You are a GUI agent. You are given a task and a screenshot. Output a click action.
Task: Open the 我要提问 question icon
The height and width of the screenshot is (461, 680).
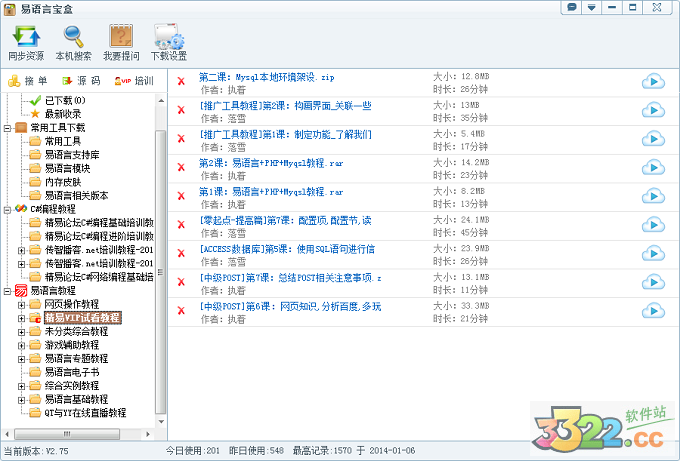tap(121, 42)
